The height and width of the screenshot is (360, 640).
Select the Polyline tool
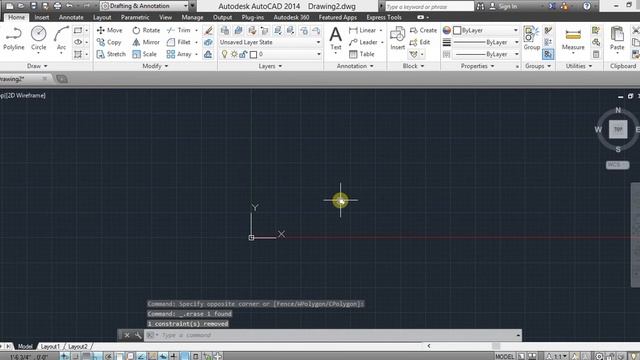pos(13,38)
